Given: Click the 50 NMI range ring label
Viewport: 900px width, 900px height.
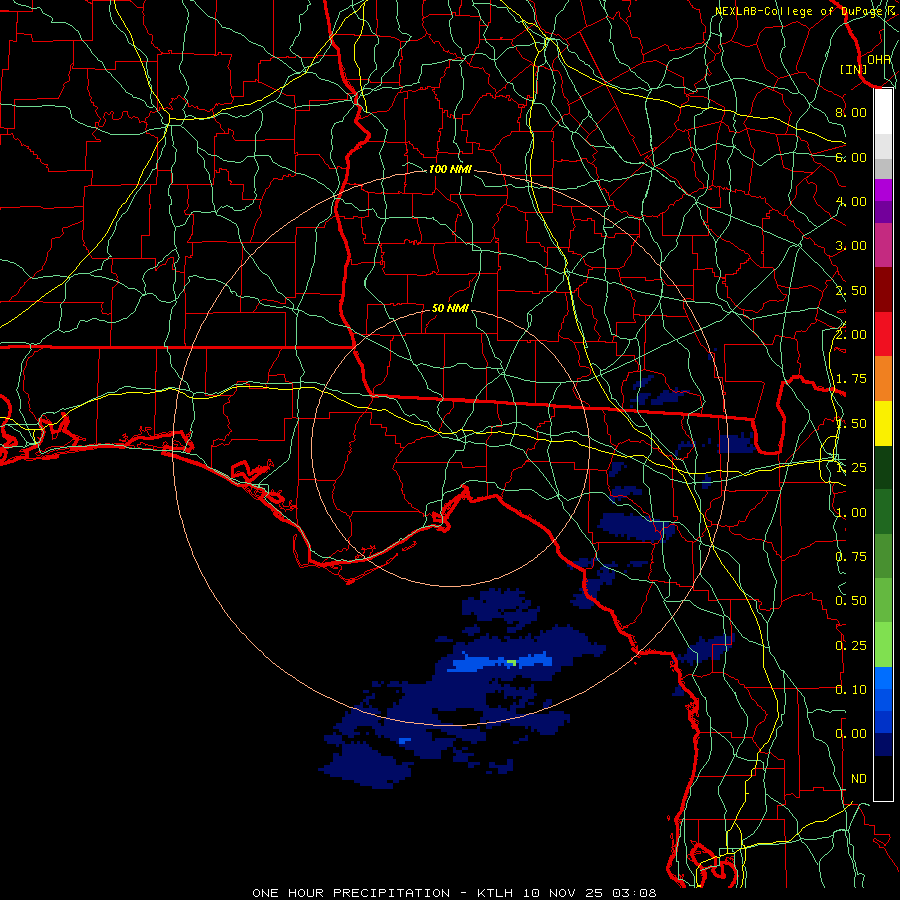Looking at the screenshot, I should pos(450,308).
